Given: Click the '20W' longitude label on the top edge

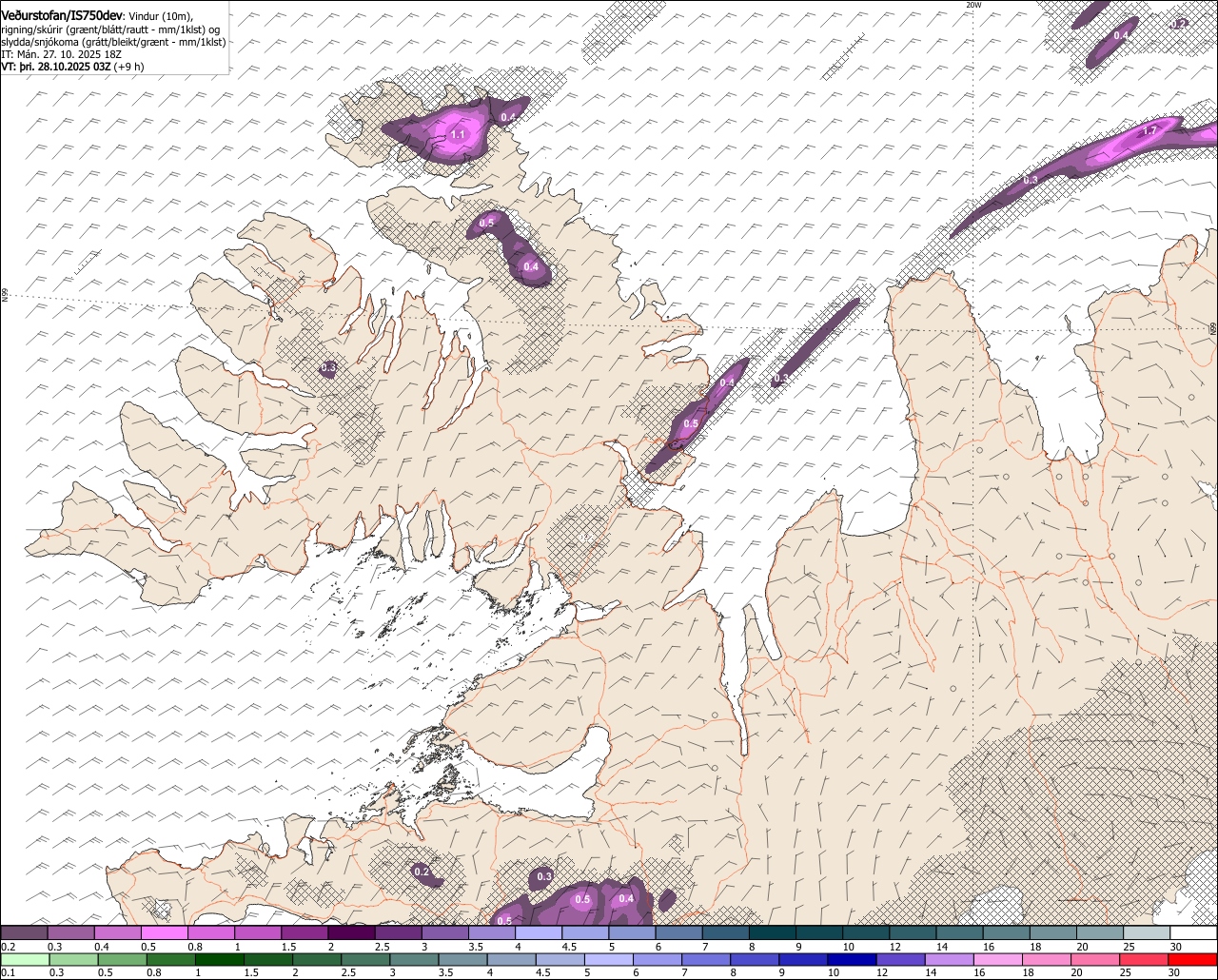Looking at the screenshot, I should tap(972, 6).
